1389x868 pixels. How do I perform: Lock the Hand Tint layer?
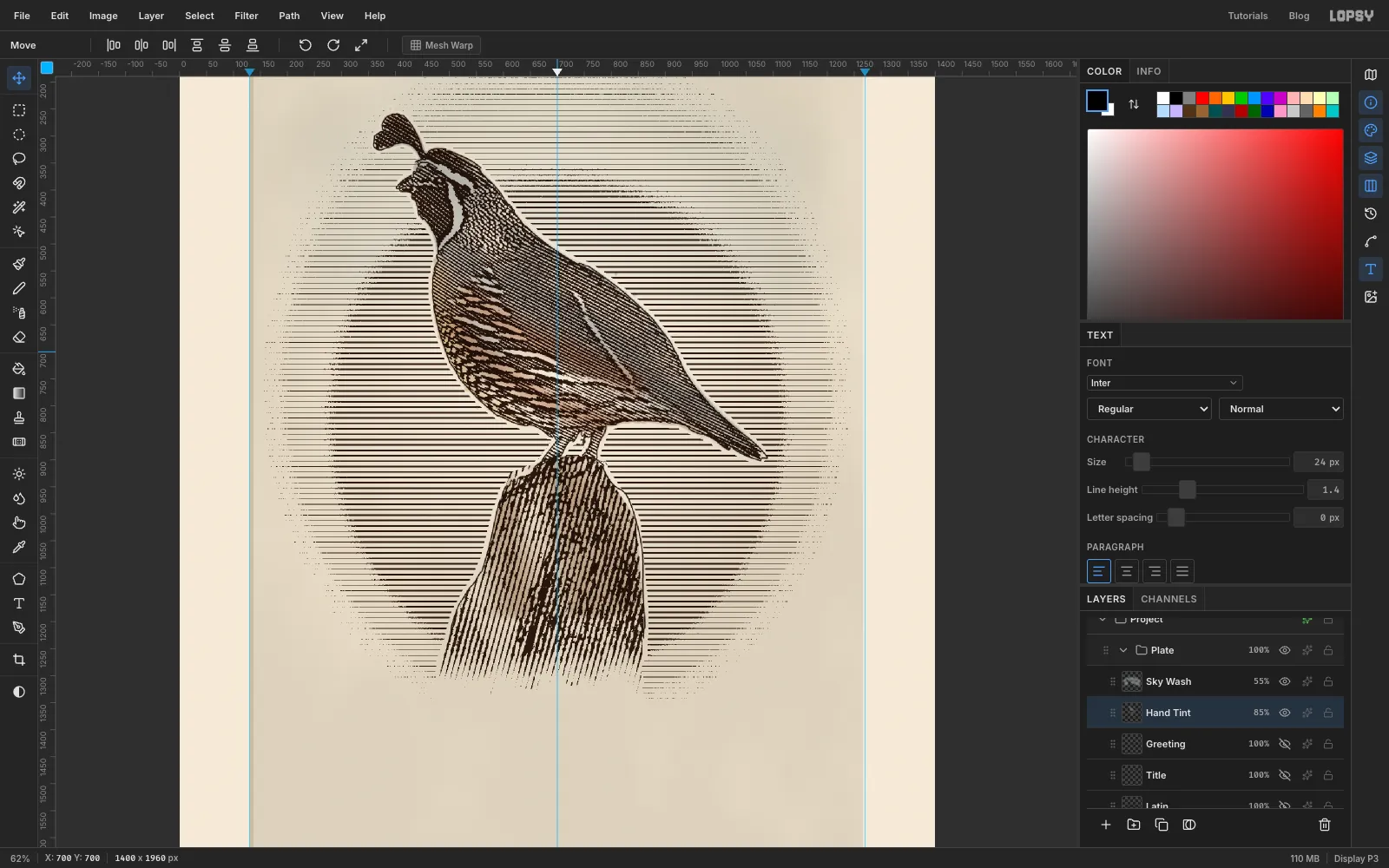pos(1328,713)
